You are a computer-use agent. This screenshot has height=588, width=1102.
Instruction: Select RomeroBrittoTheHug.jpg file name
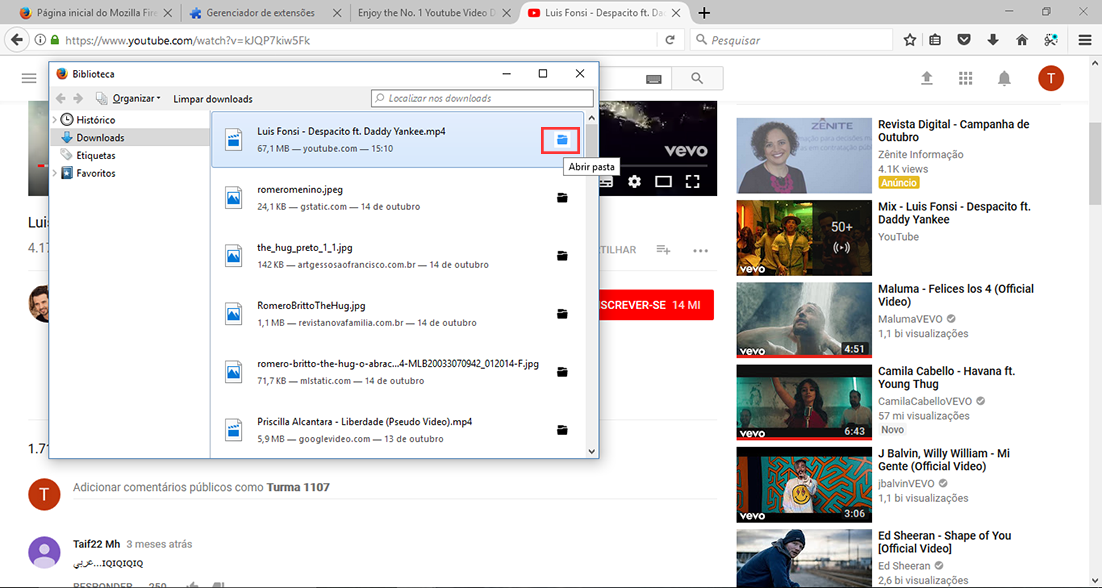pyautogui.click(x=311, y=306)
